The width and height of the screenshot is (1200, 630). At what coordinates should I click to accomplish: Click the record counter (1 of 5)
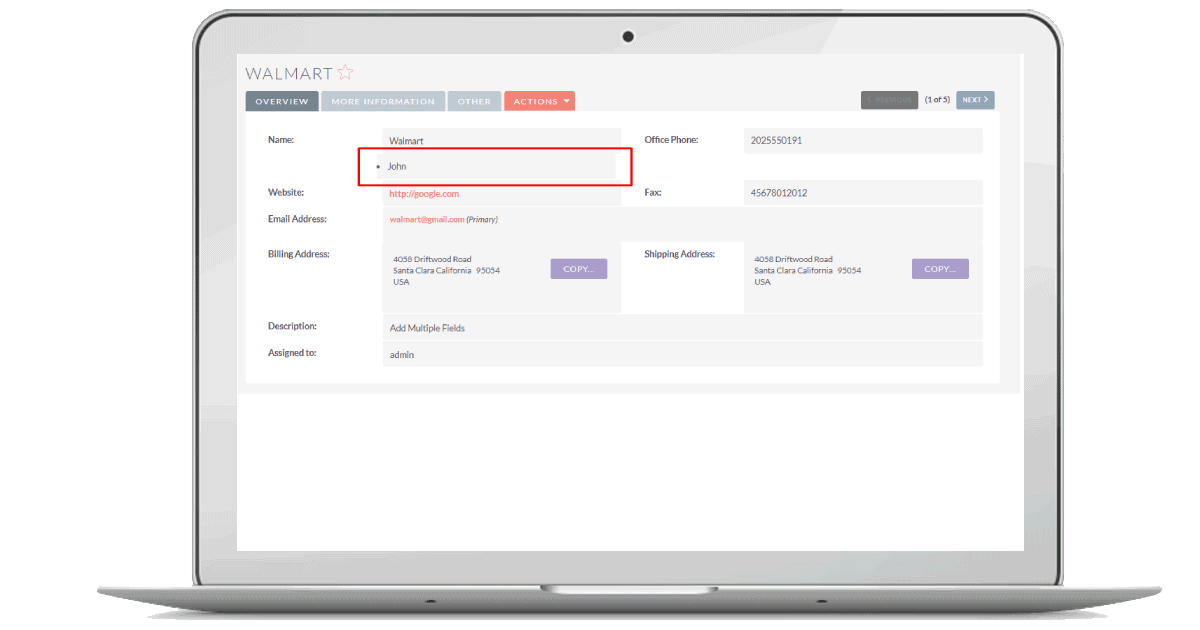pos(937,100)
